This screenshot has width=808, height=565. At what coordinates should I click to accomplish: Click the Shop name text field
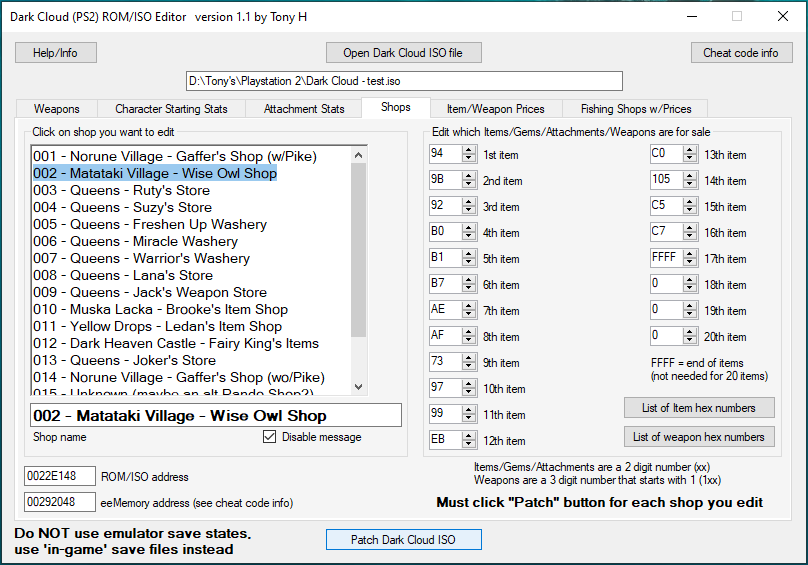pyautogui.click(x=215, y=415)
